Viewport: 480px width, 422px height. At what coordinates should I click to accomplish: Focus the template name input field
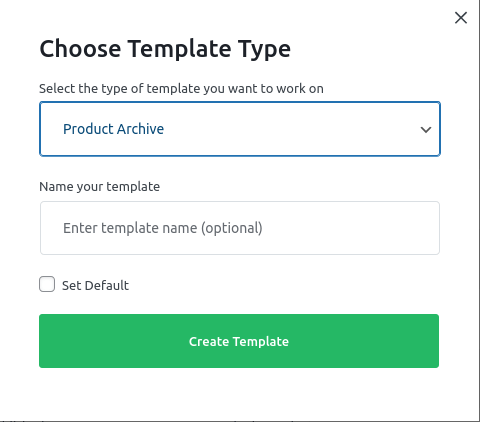click(240, 228)
